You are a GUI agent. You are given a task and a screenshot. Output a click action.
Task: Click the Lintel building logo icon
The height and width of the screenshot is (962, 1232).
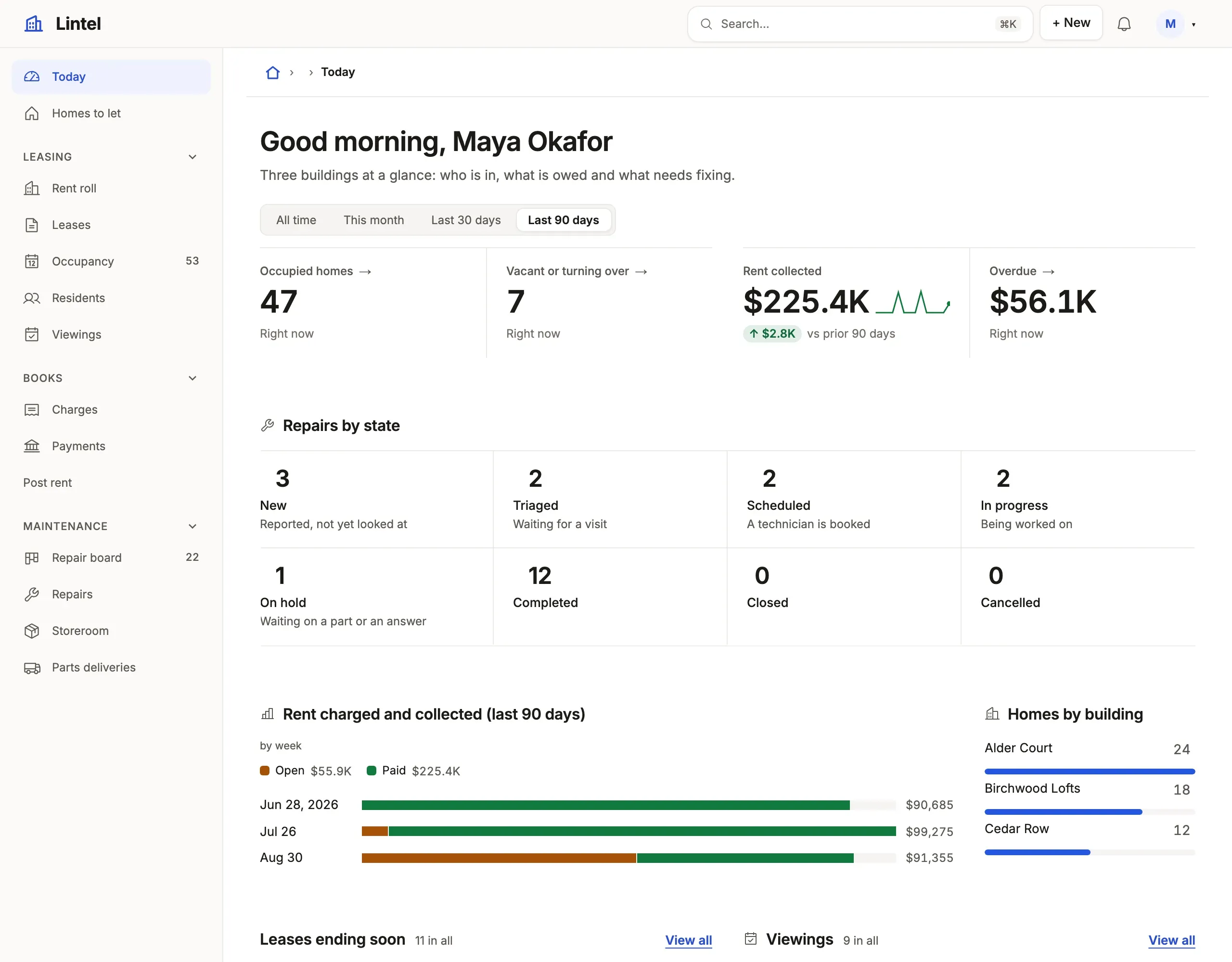coord(34,24)
